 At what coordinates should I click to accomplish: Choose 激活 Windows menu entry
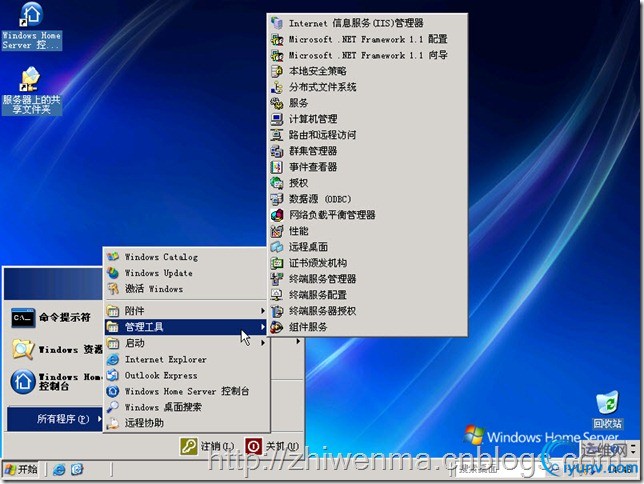click(186, 289)
